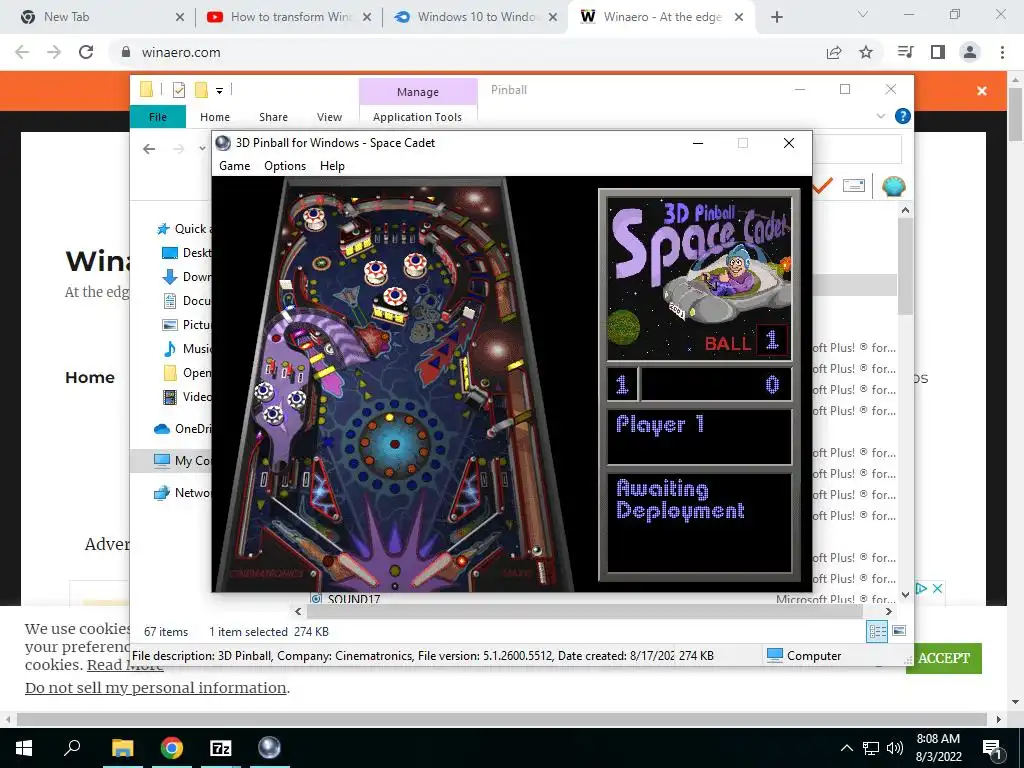Reload the winaero.com page
The height and width of the screenshot is (768, 1024).
coord(86,52)
